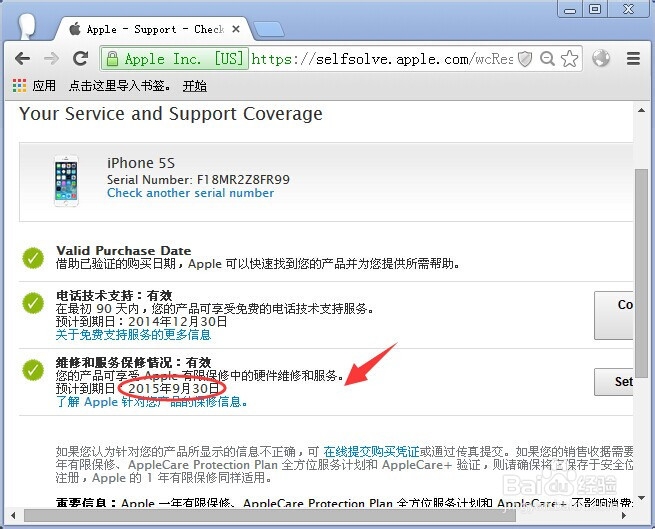Click the globe extension icon
Screen dimensions: 655x529
(x=601, y=58)
